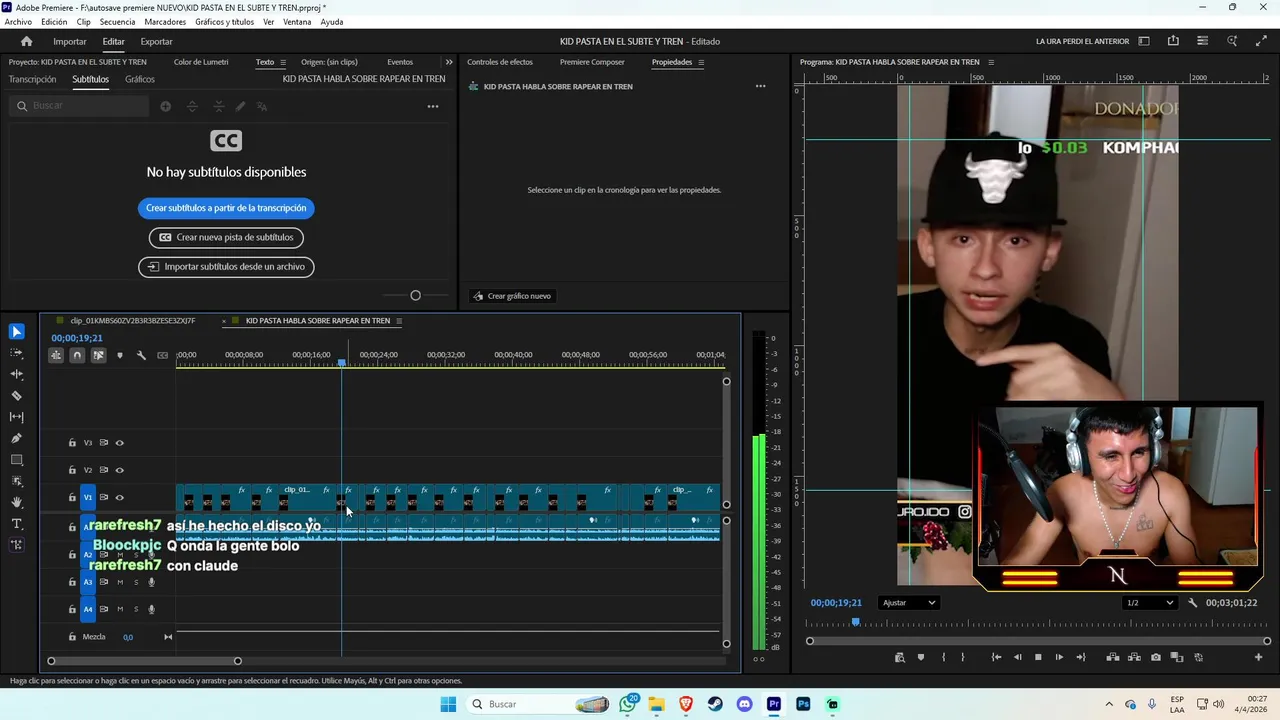Image resolution: width=1280 pixels, height=720 pixels.
Task: Mute audio track A4
Action: click(120, 609)
